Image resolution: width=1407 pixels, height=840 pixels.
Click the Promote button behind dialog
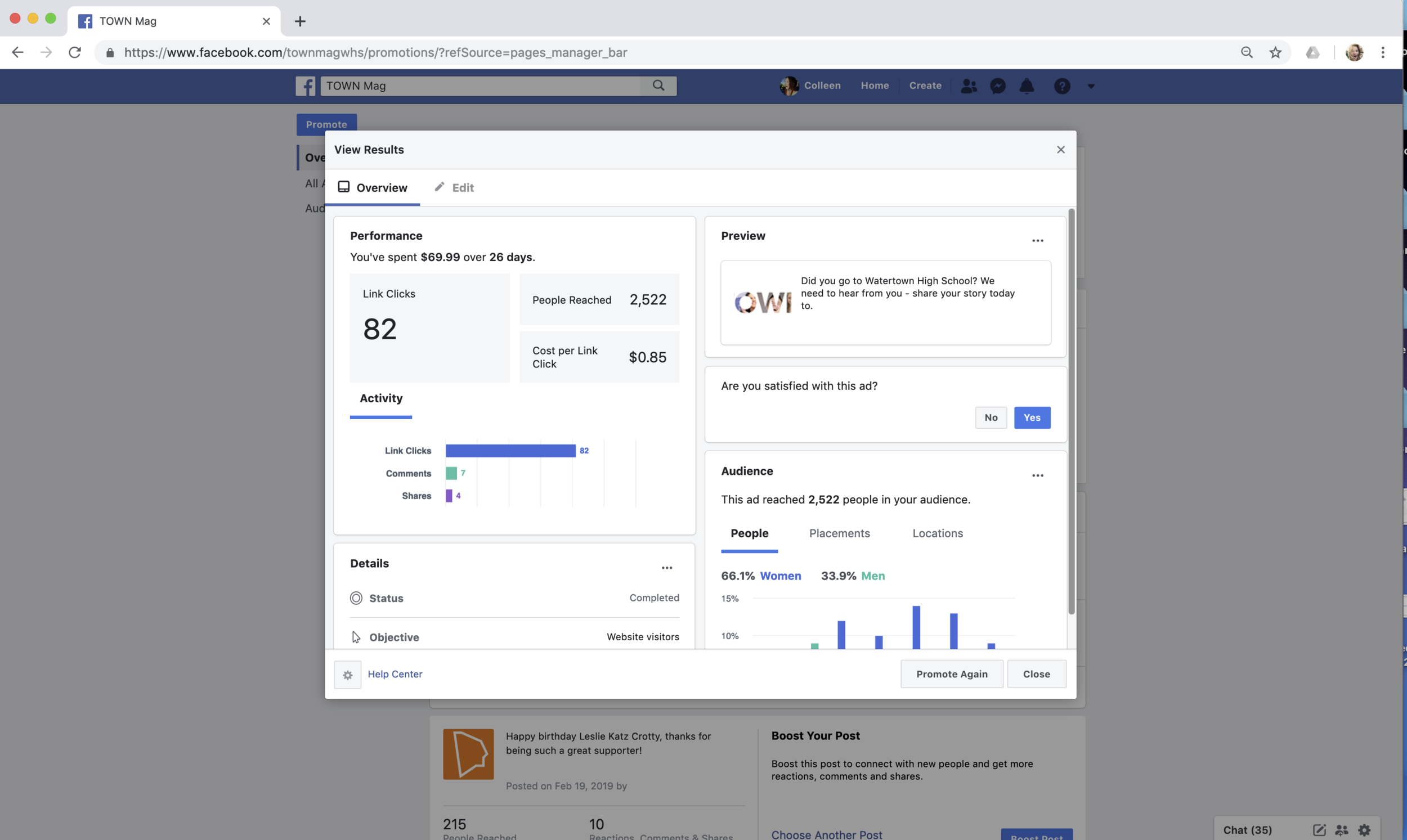326,124
